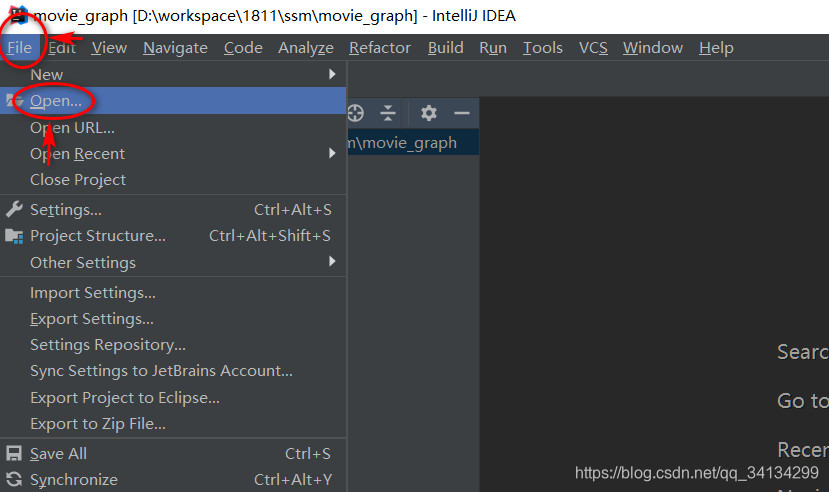Hide project panel with minus icon
The width and height of the screenshot is (829, 492).
[x=462, y=113]
